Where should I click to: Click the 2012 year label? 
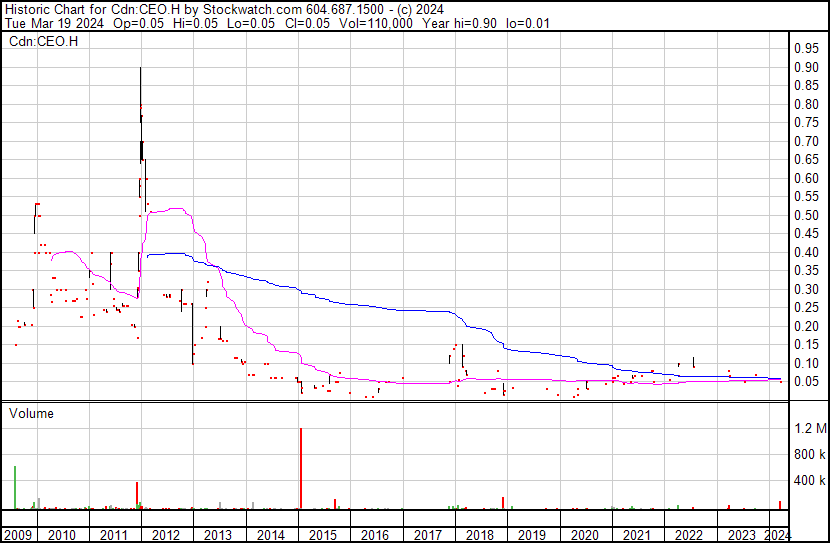point(166,535)
